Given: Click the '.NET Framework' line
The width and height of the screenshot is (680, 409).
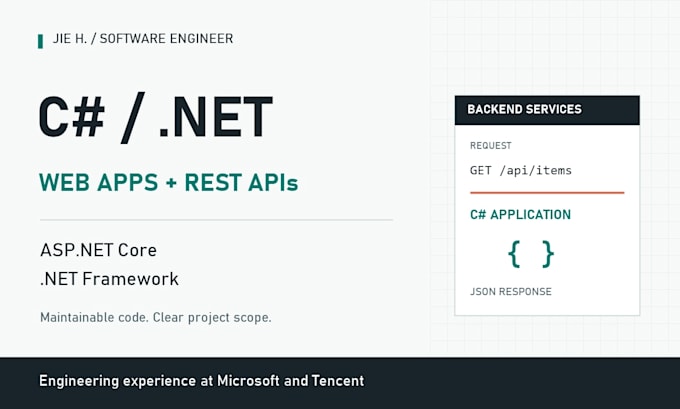Looking at the screenshot, I should [x=109, y=279].
